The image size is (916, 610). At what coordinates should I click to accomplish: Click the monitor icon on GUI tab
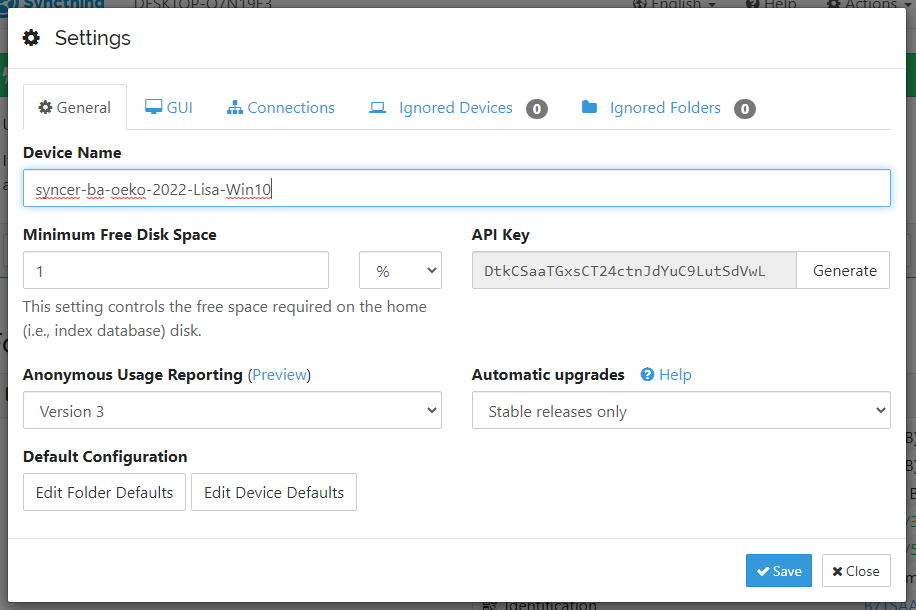click(153, 108)
